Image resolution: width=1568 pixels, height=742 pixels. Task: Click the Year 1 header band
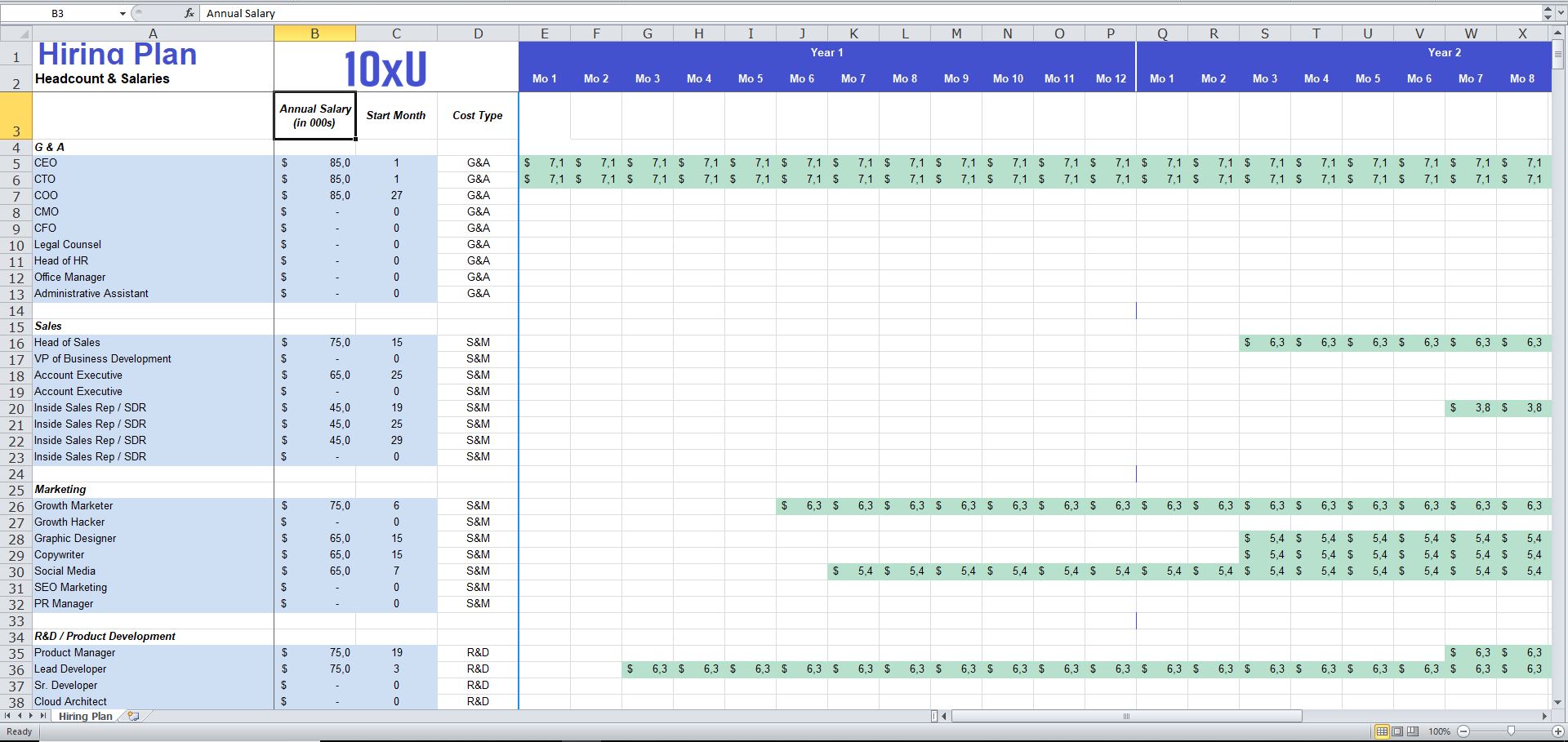click(827, 52)
